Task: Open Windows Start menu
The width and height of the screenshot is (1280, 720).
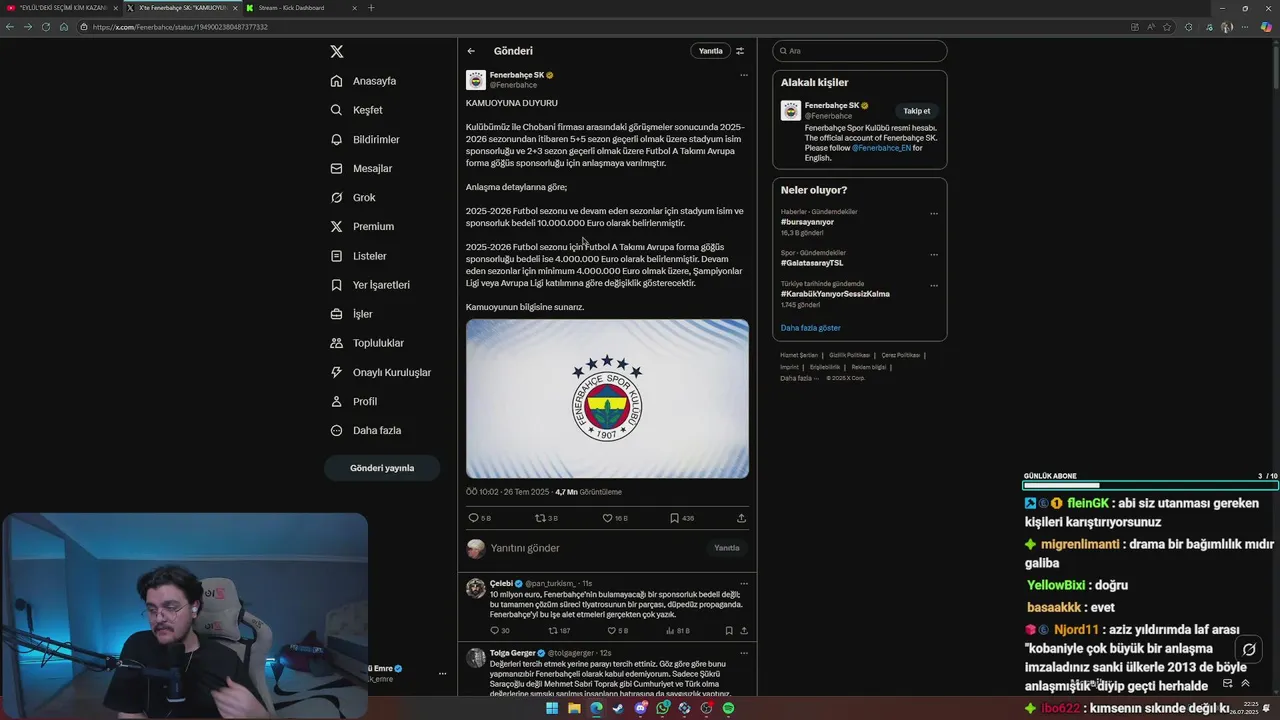Action: [551, 708]
